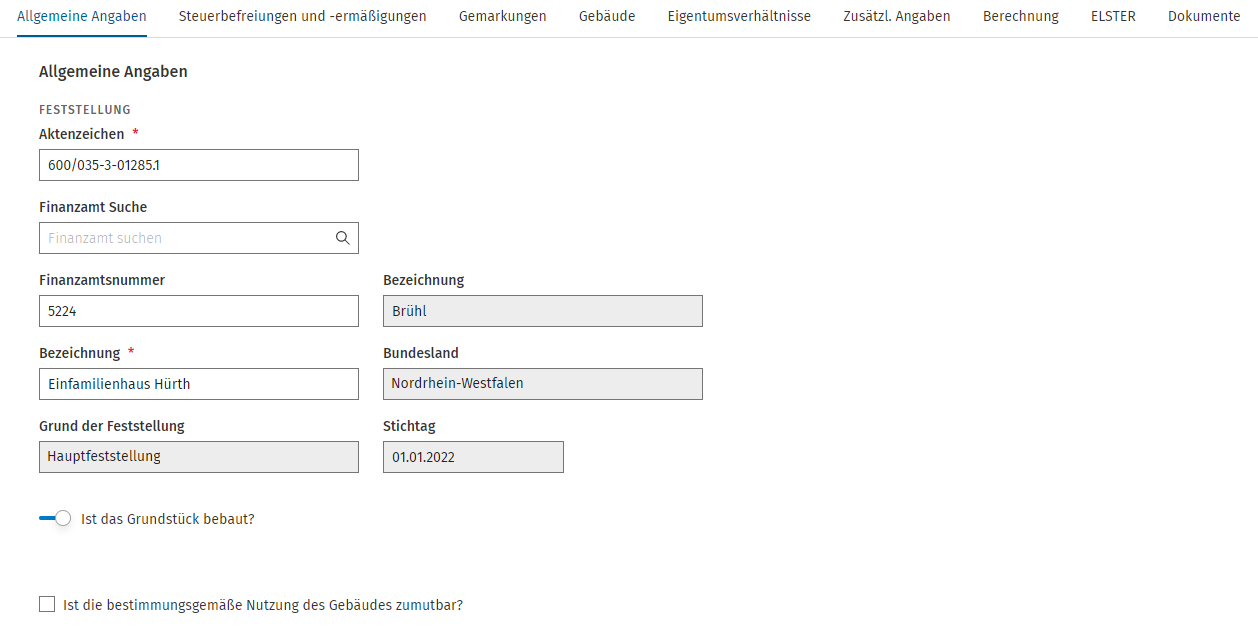Click the Grund der Feststellung field 'Hauptfeststellung'

coord(199,457)
